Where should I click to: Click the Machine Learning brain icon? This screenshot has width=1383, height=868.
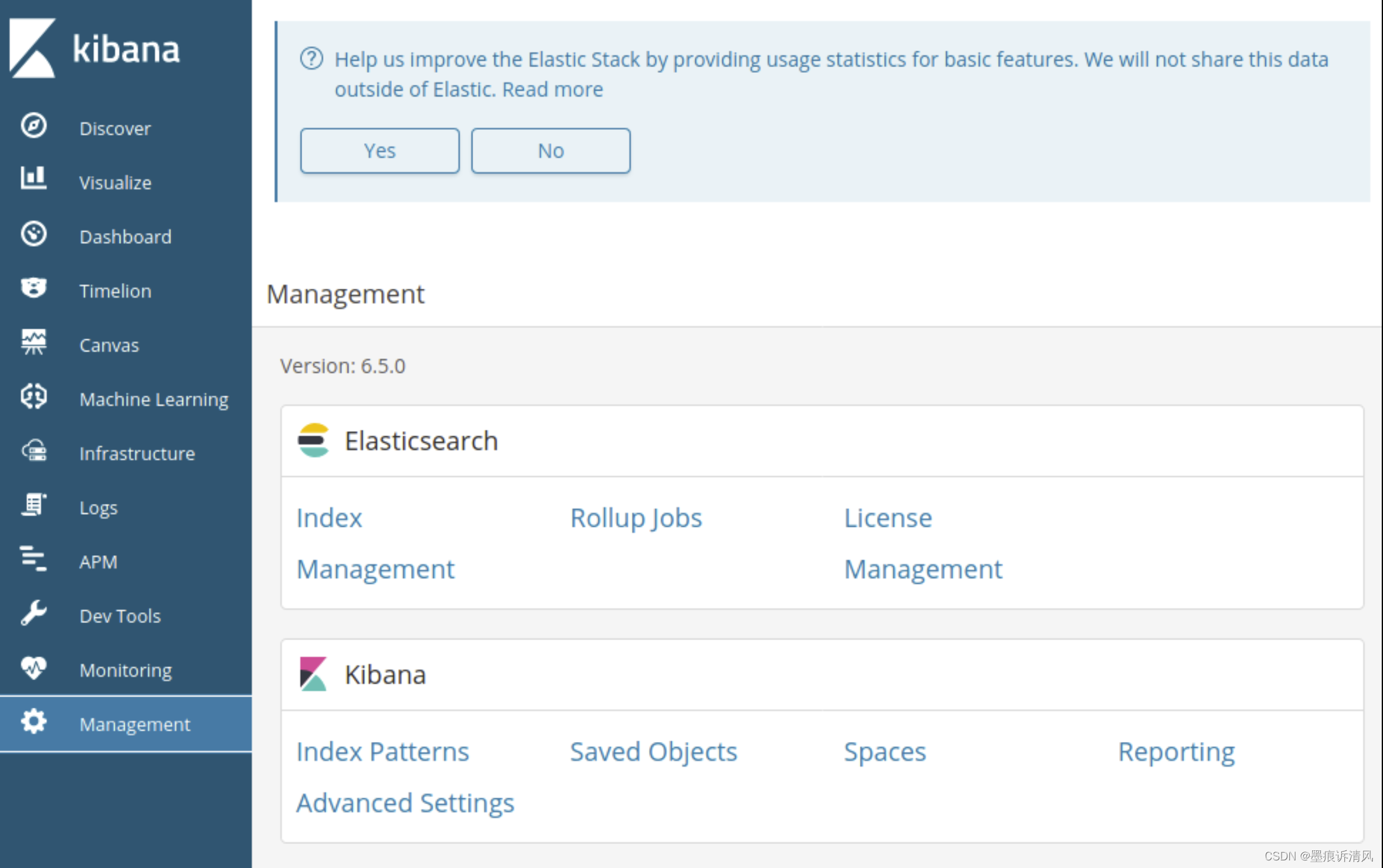(x=34, y=397)
